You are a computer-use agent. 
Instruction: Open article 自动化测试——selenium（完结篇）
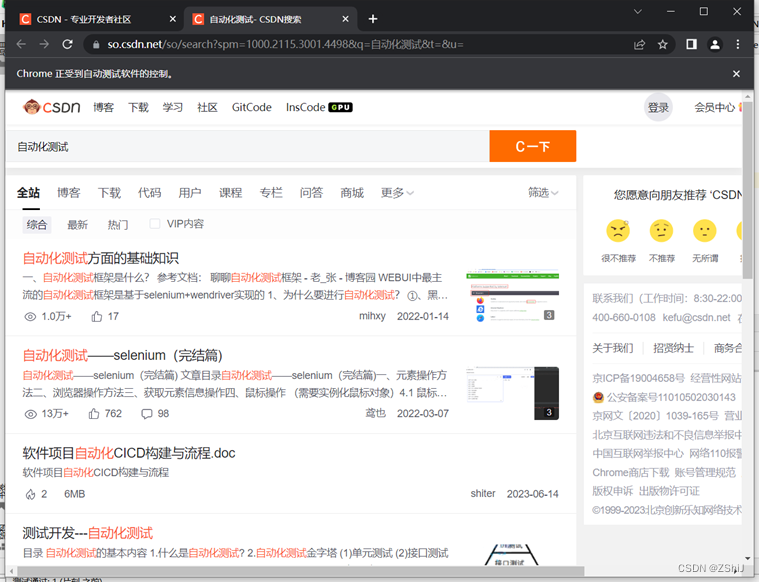pos(122,356)
